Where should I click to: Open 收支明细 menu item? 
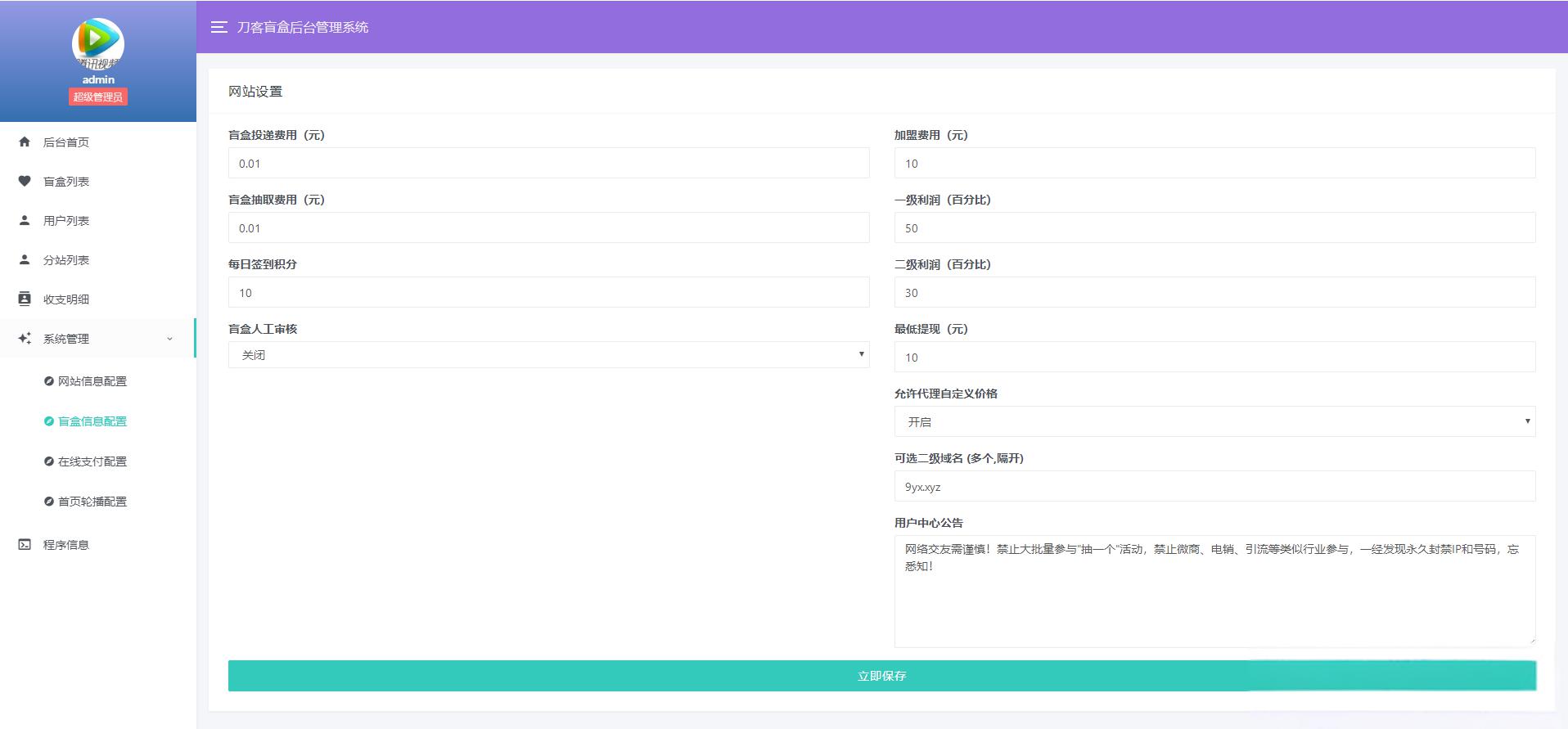(x=98, y=299)
